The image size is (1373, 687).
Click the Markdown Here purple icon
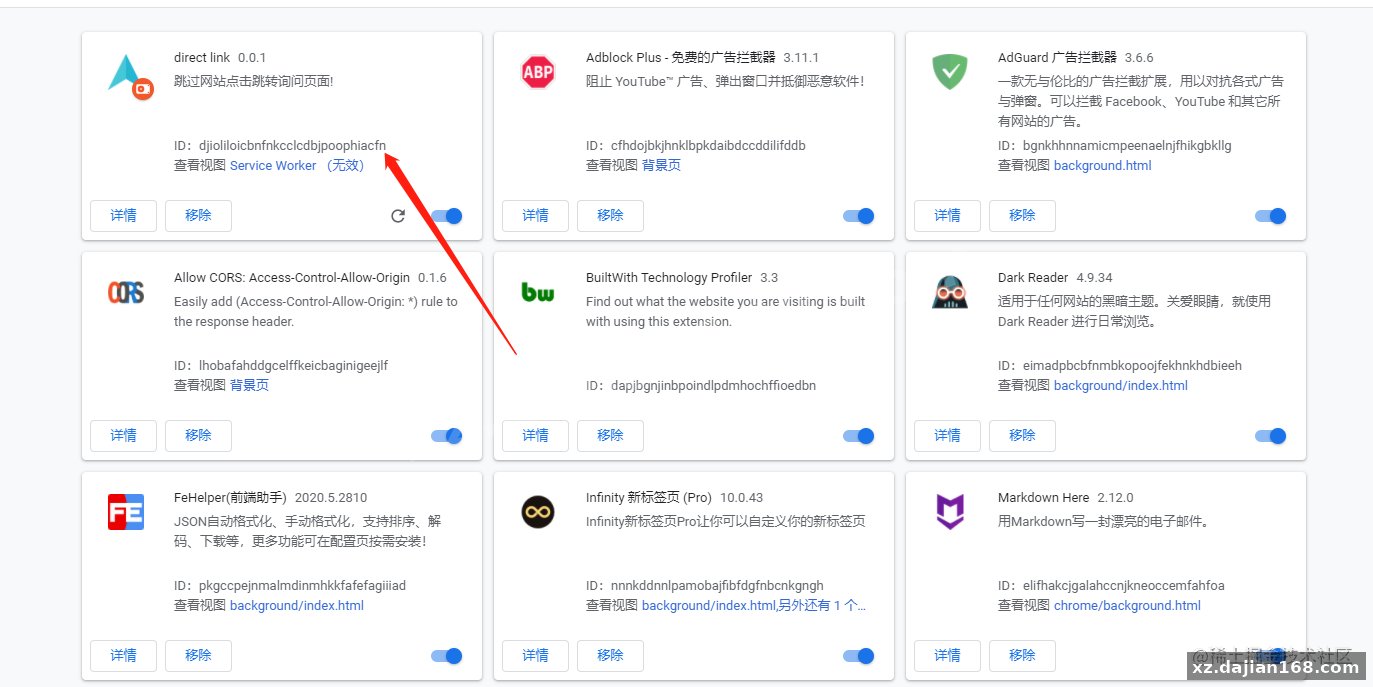(x=950, y=512)
